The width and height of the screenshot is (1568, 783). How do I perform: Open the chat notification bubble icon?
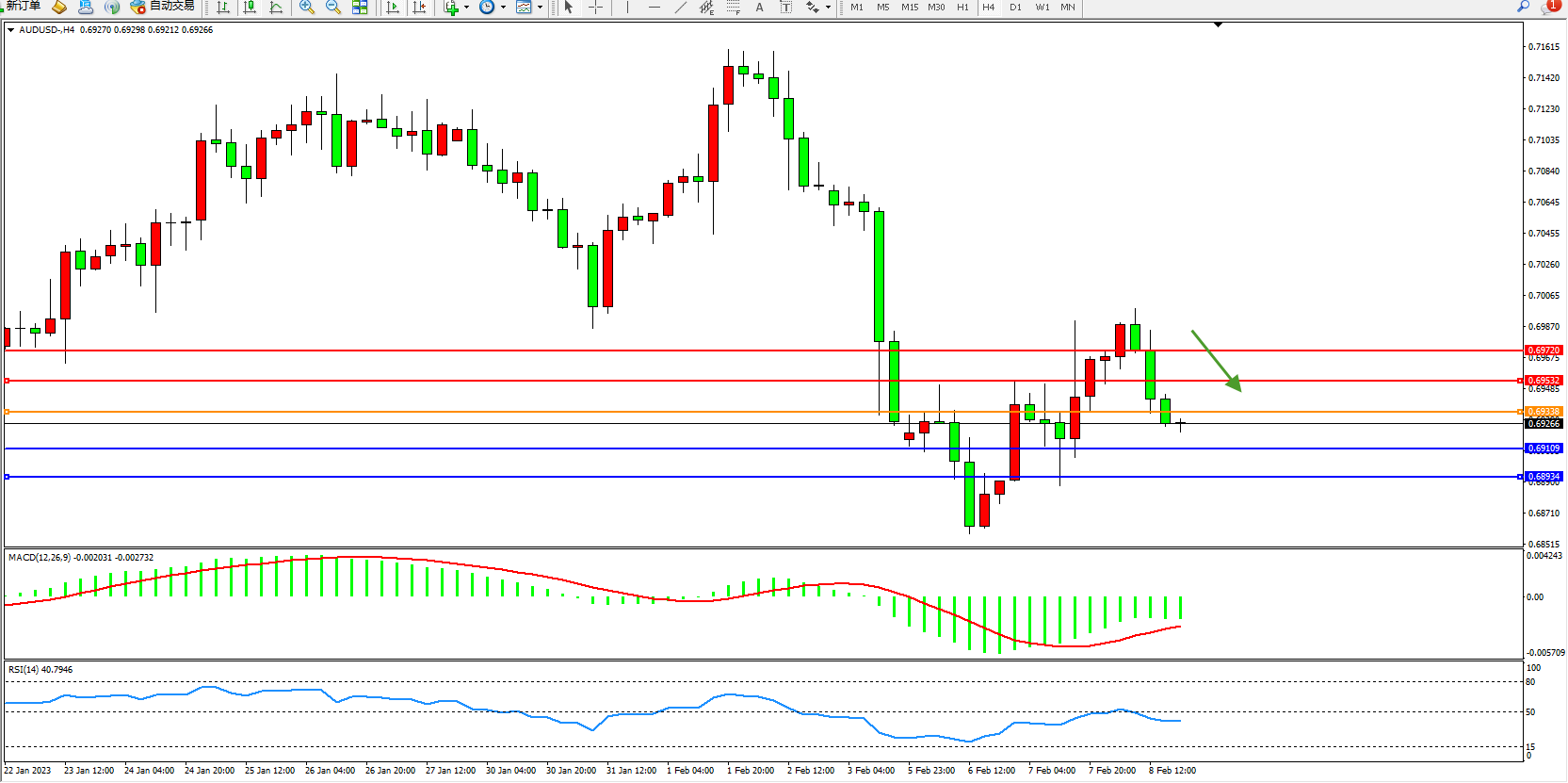[1549, 7]
